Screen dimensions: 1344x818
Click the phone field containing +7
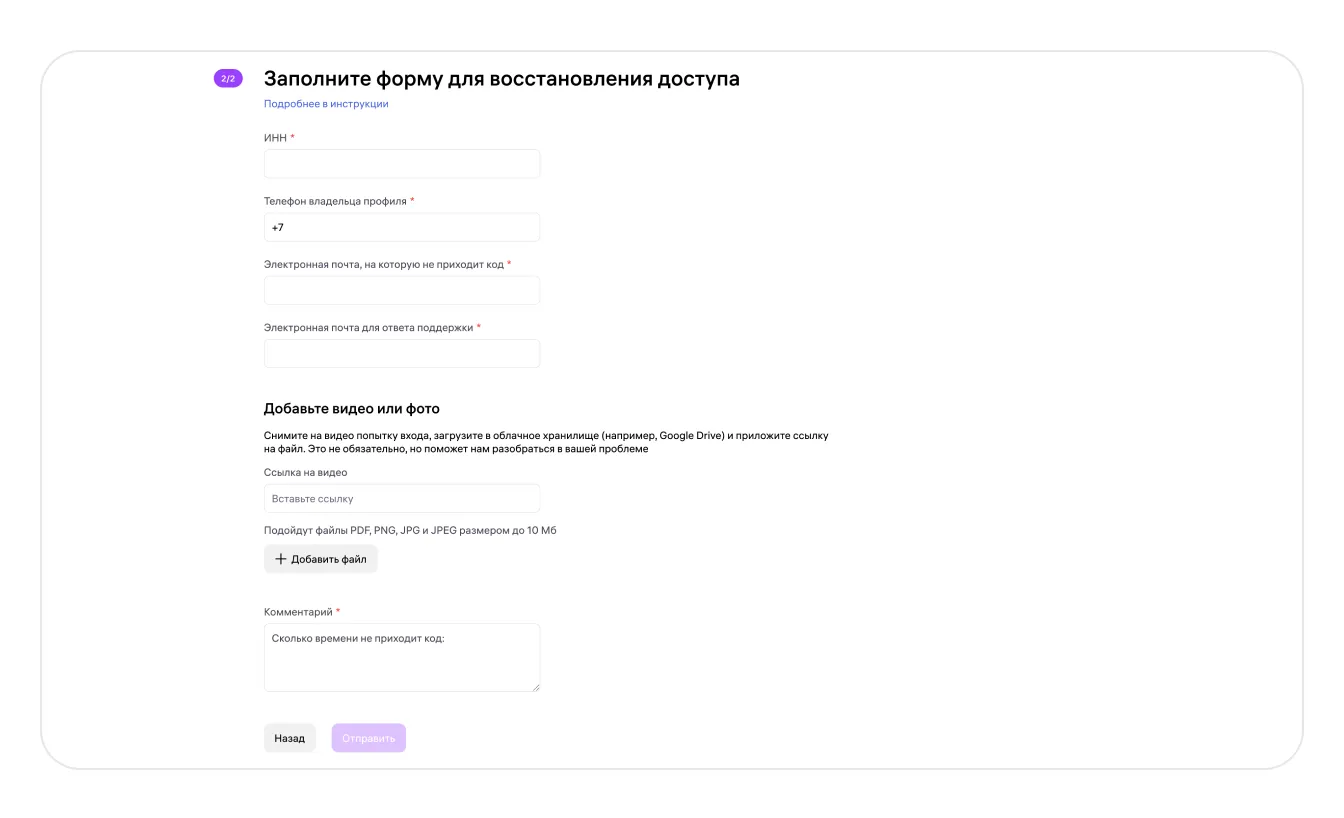point(402,227)
